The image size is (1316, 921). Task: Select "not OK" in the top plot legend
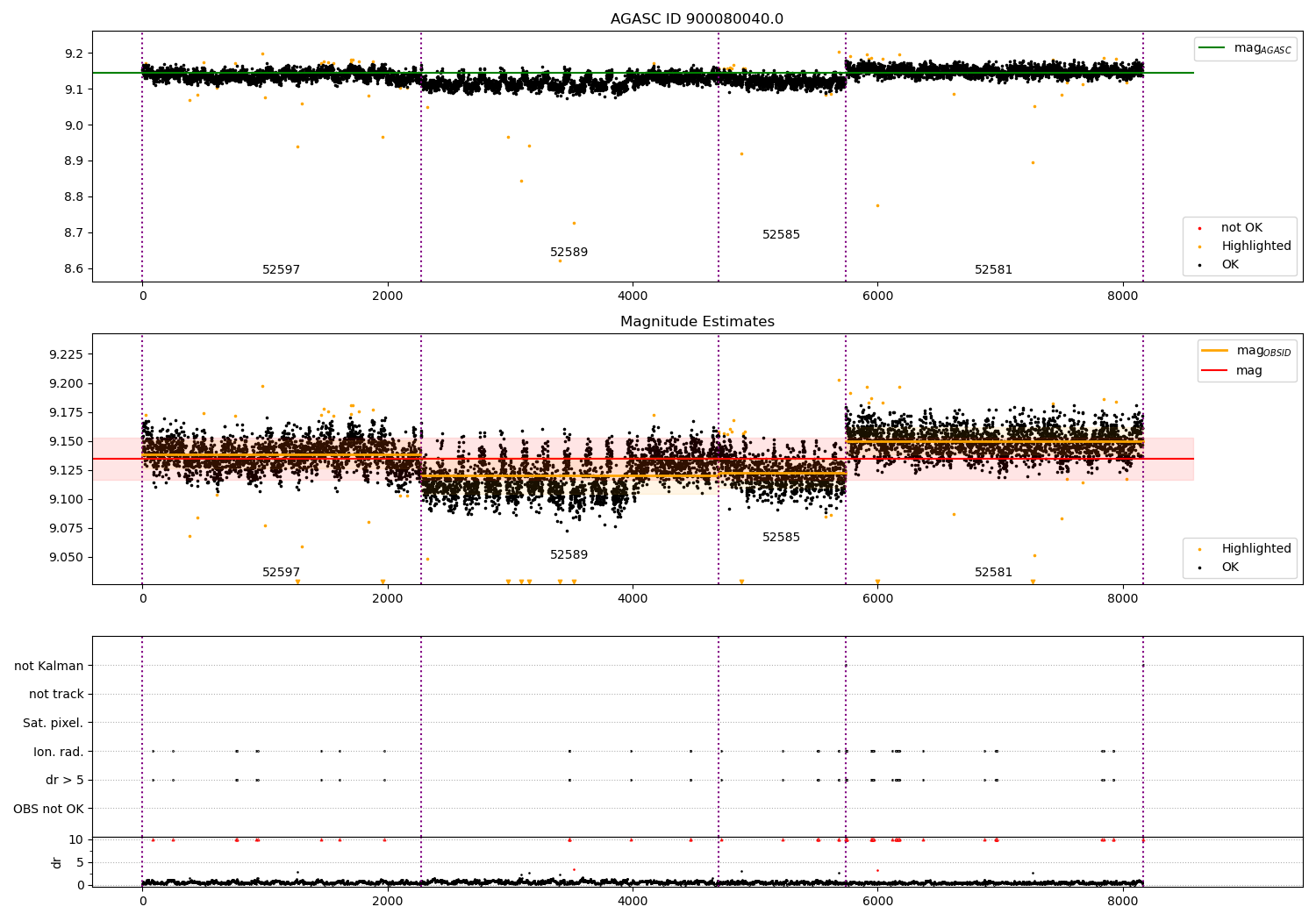[x=1241, y=228]
